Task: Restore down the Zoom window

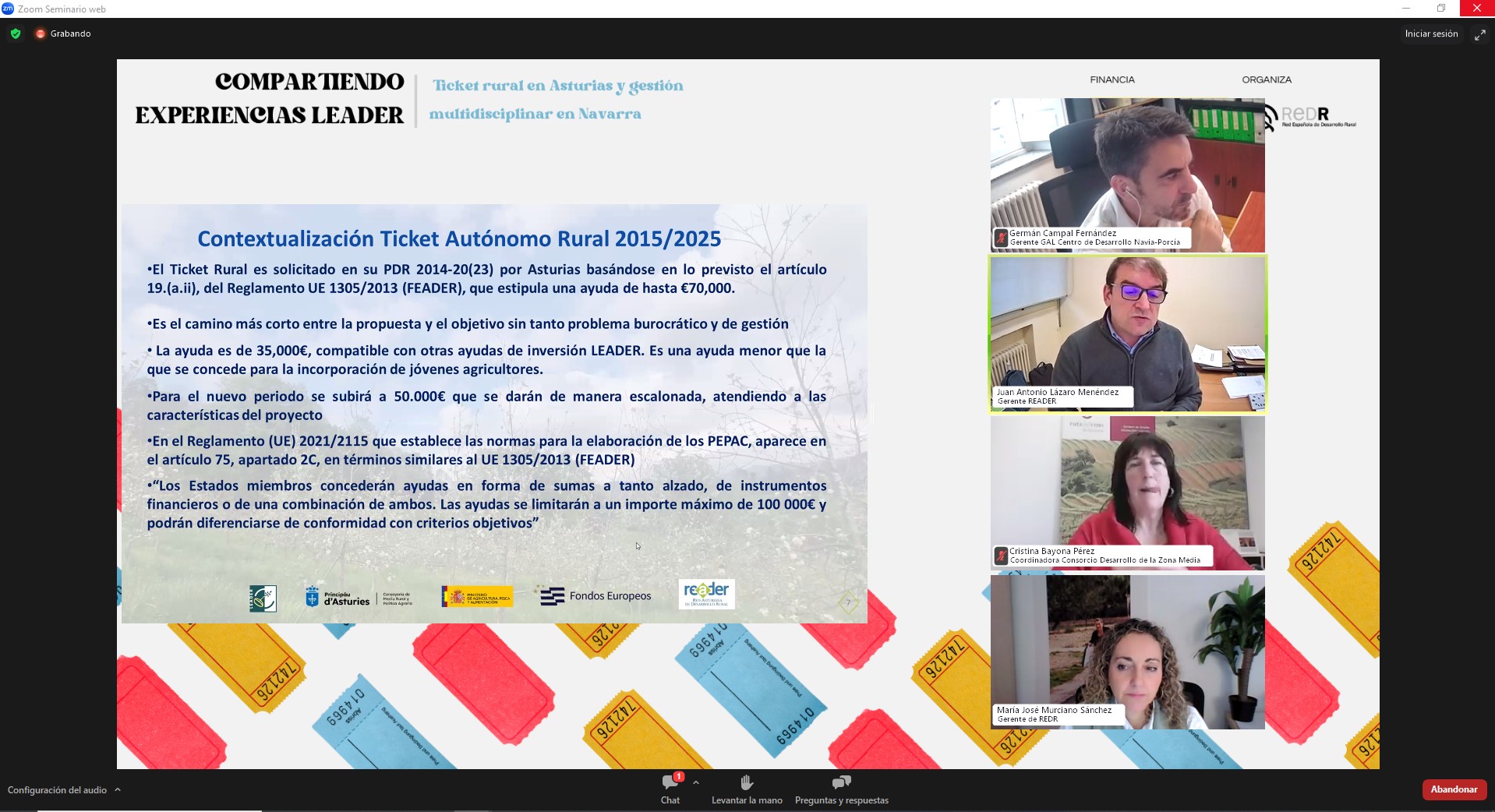Action: tap(1441, 9)
